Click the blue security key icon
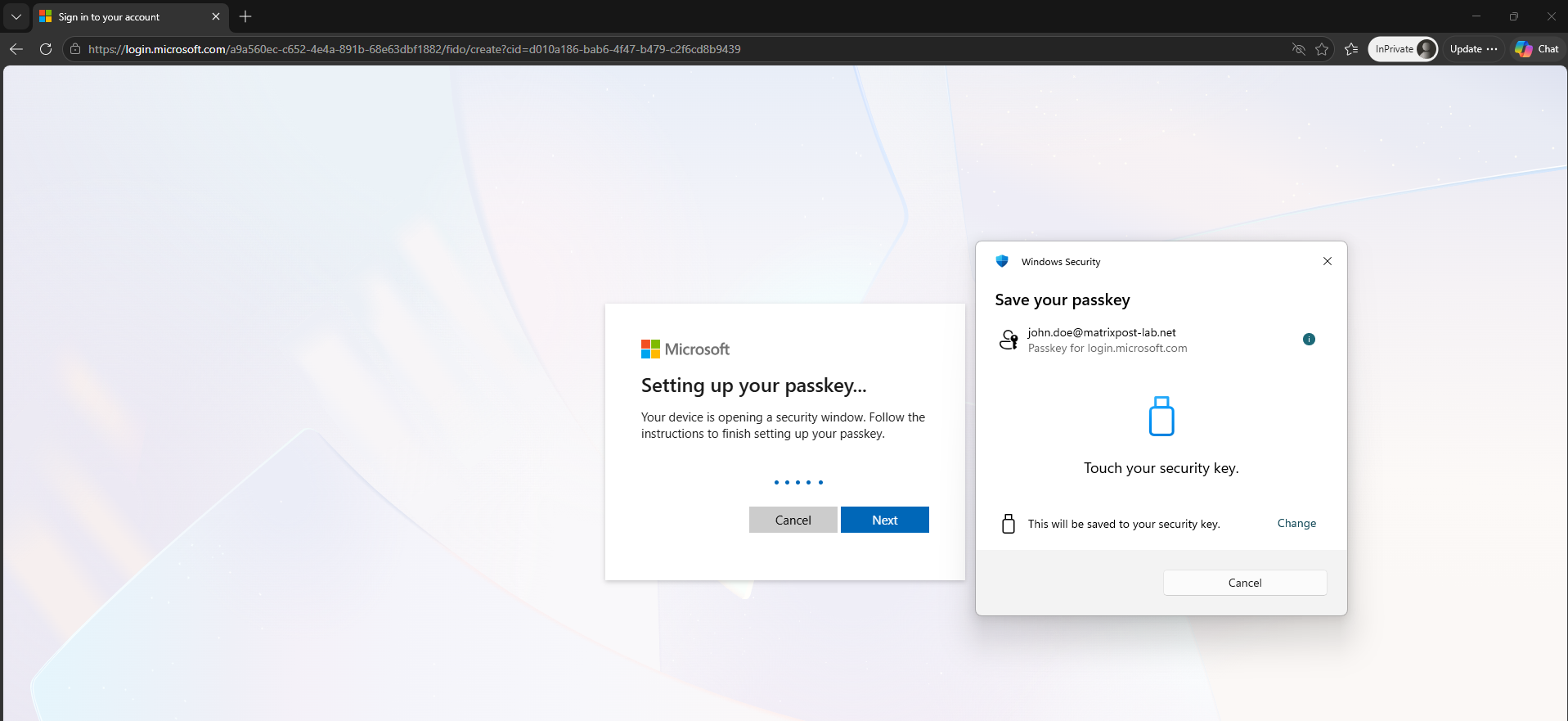The height and width of the screenshot is (721, 1568). [x=1161, y=416]
